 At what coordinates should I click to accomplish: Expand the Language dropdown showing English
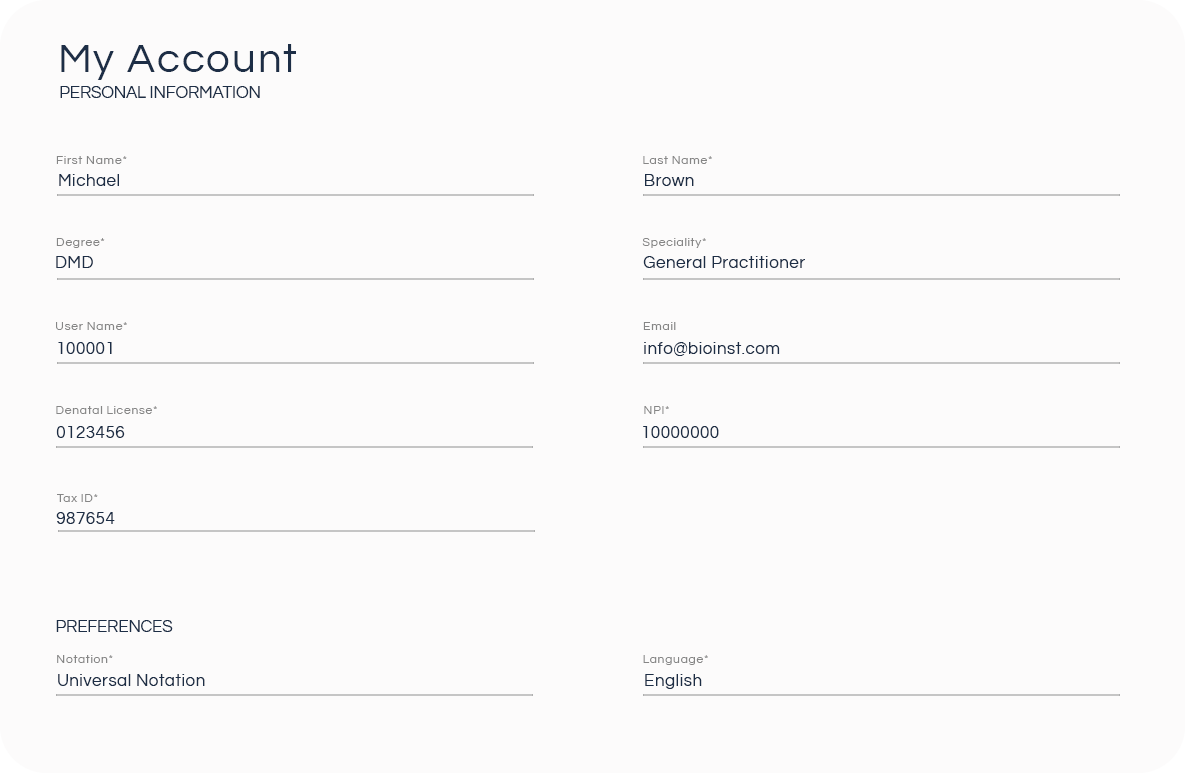point(880,681)
